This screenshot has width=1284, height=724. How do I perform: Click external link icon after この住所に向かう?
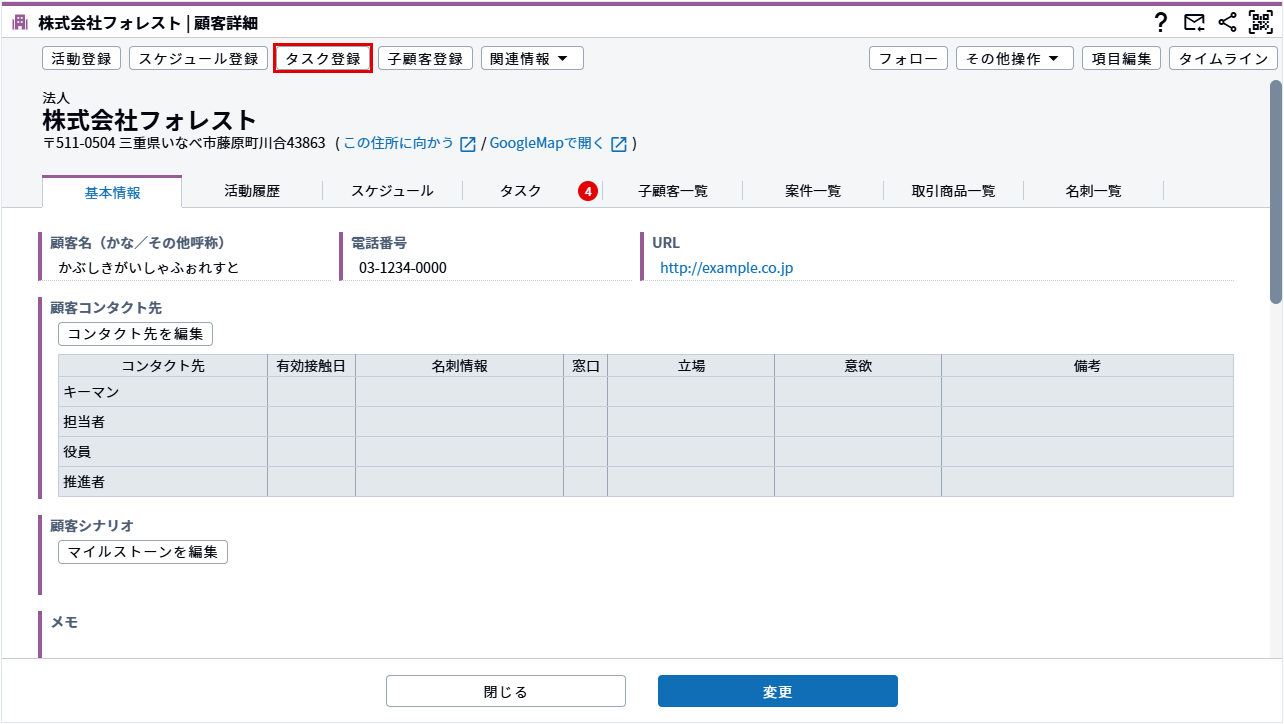point(467,144)
